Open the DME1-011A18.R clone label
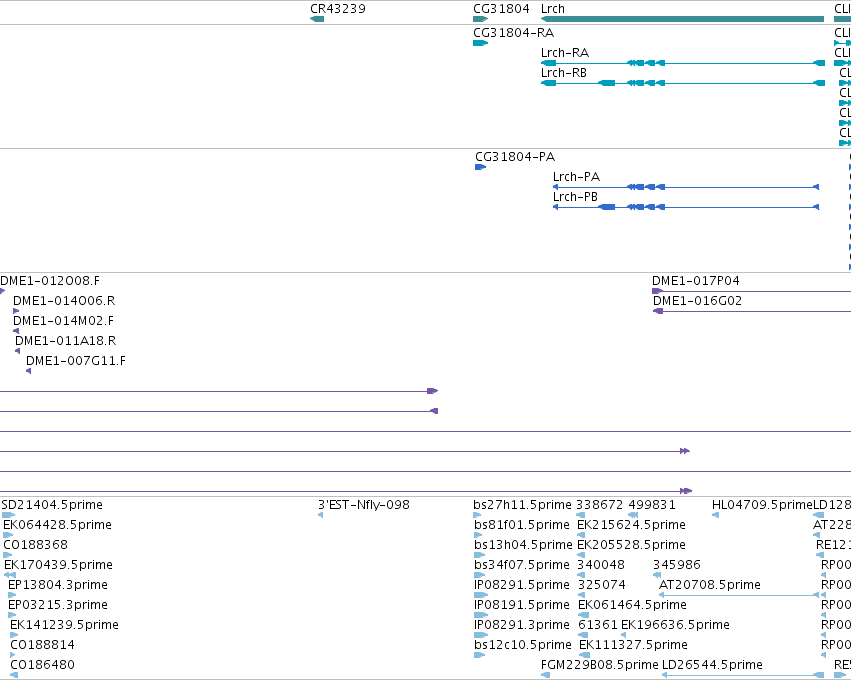 [x=65, y=341]
